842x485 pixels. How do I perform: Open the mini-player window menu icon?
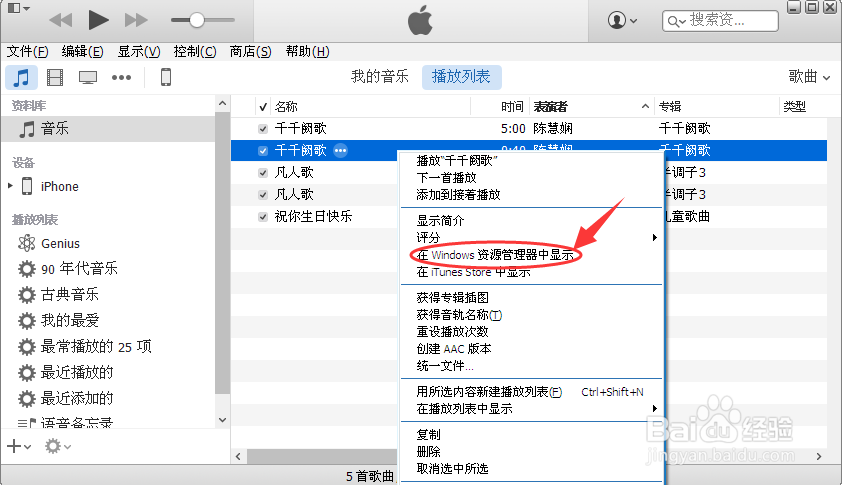[18, 8]
